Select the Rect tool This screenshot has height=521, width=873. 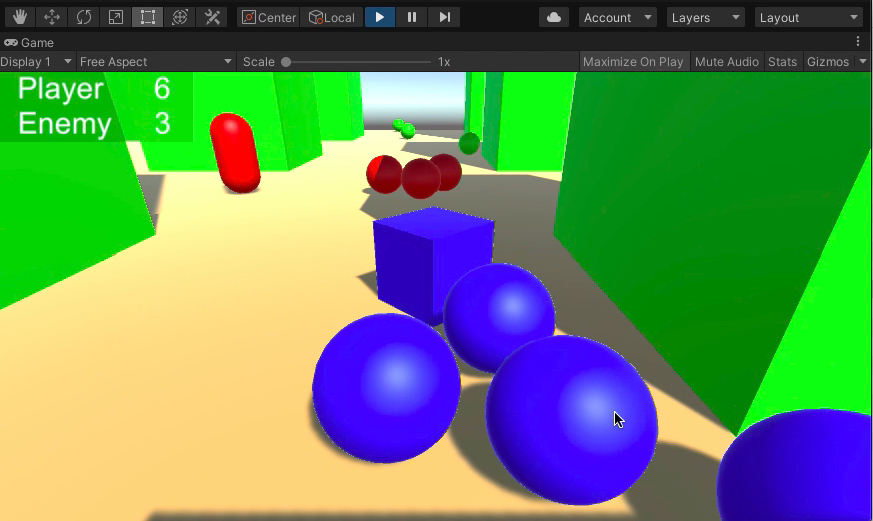pos(148,17)
